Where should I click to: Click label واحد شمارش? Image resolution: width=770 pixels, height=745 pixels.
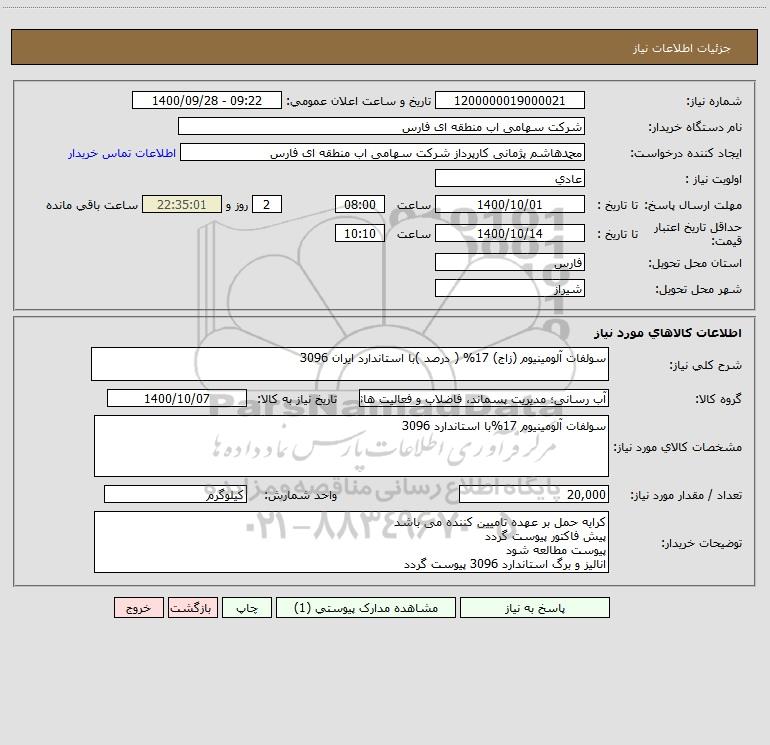[x=301, y=495]
